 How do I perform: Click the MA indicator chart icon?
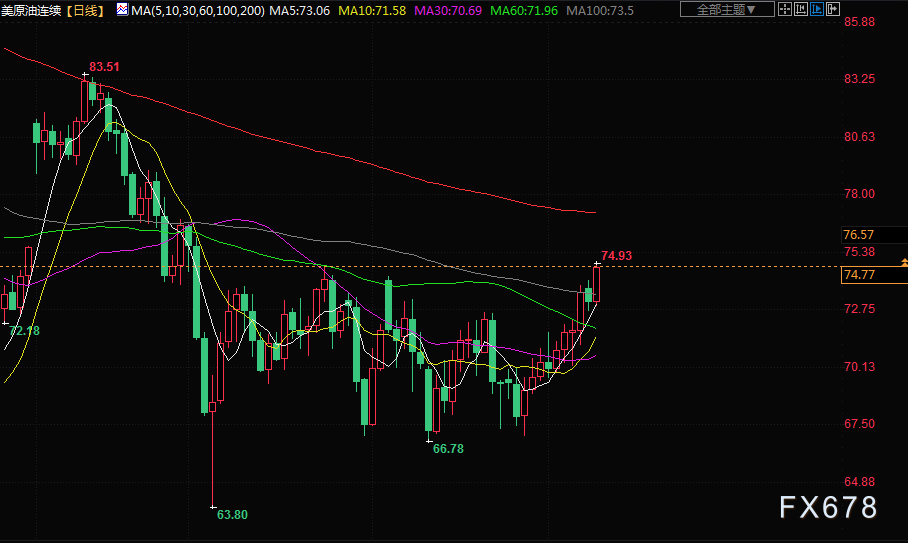(x=122, y=9)
